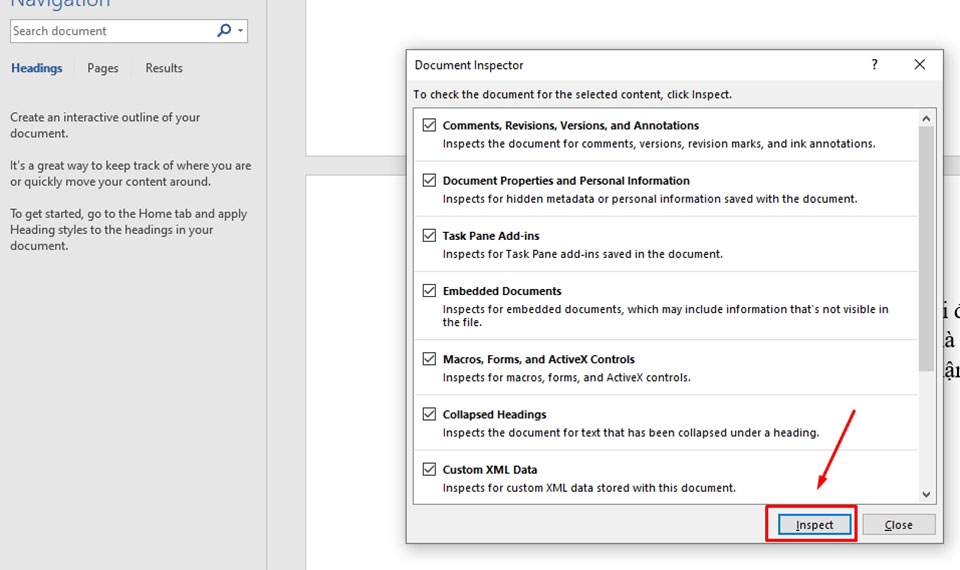Click the Document Inspector help question mark
Viewport: 960px width, 570px height.
click(x=874, y=65)
